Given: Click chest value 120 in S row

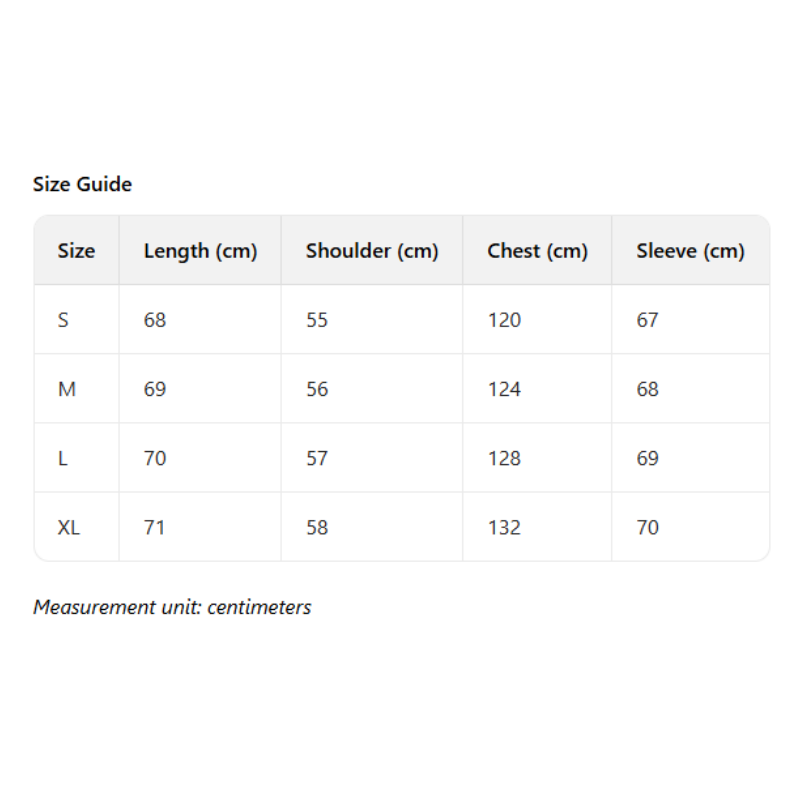Looking at the screenshot, I should click(504, 320).
